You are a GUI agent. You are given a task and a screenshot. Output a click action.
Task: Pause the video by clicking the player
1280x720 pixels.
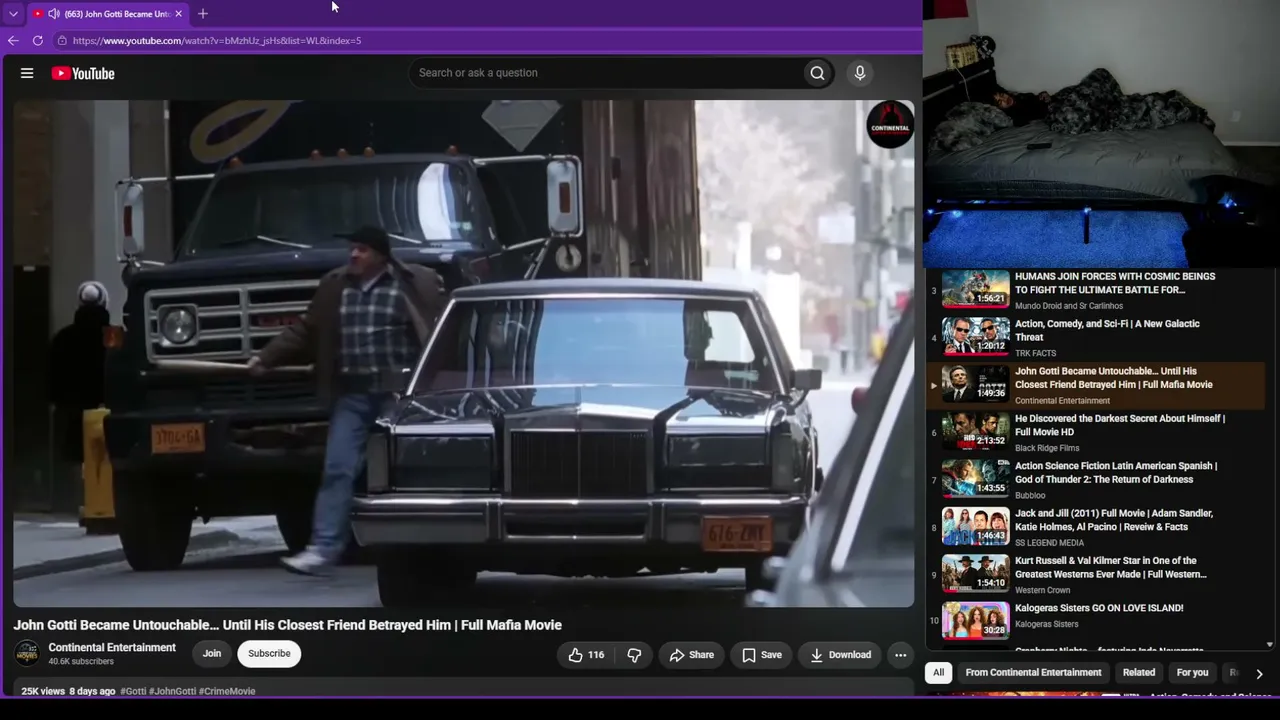coord(463,353)
